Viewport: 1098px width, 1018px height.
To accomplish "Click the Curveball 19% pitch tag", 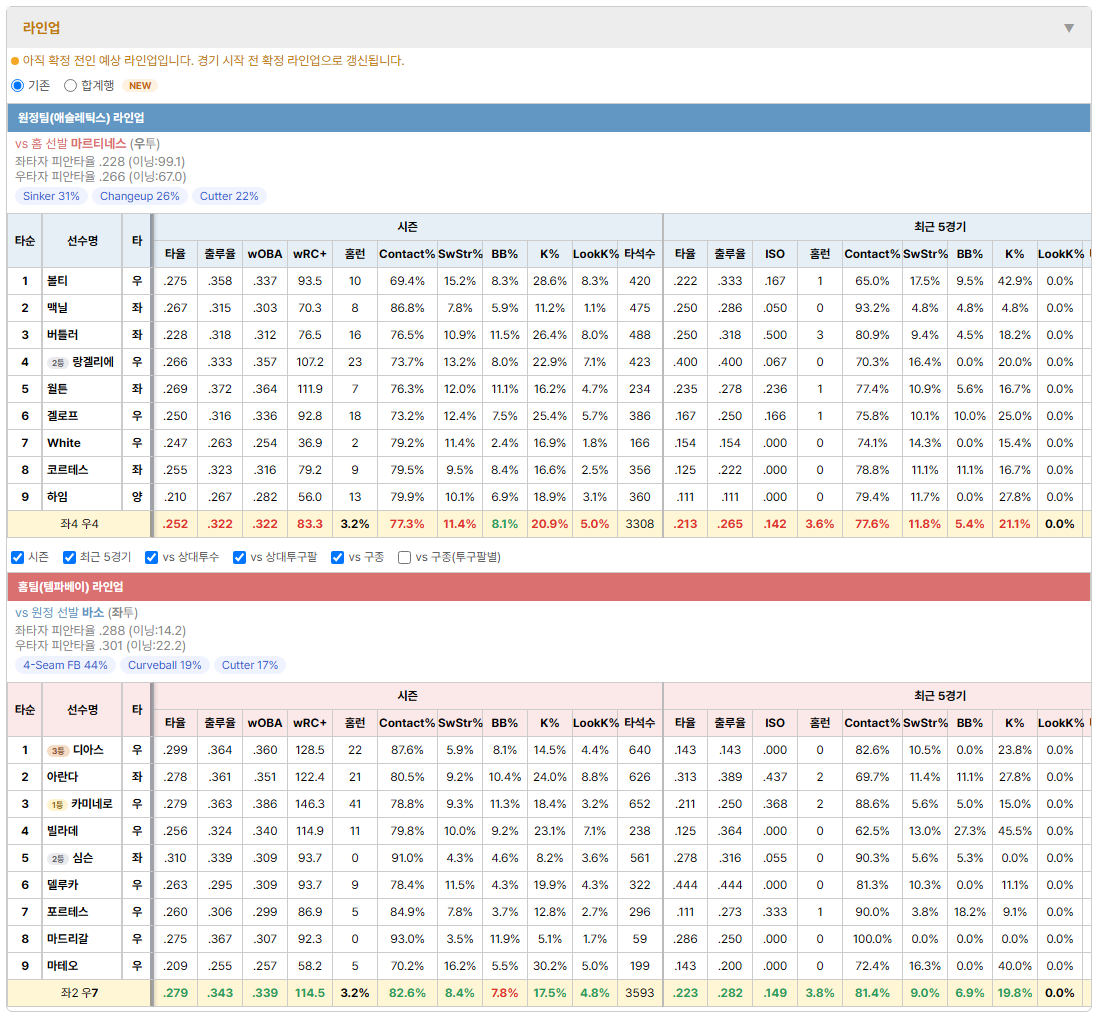I will pos(165,665).
